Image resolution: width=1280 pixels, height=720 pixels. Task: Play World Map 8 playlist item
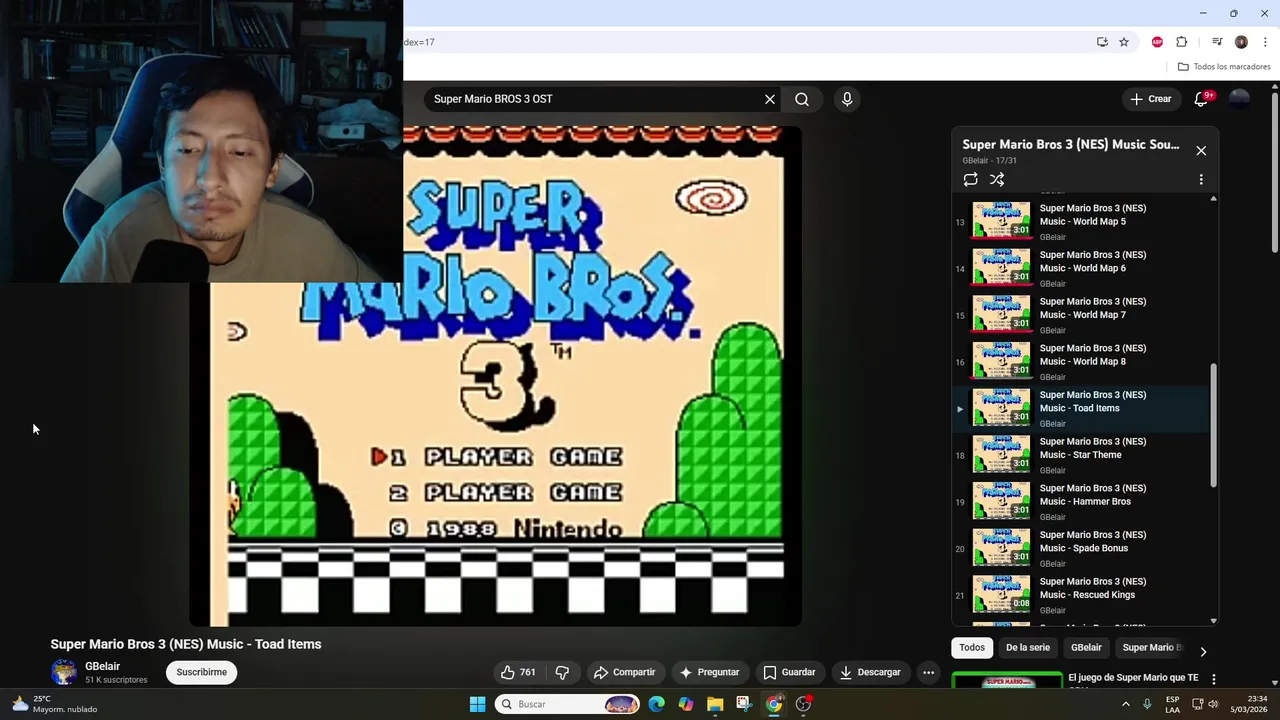tap(1080, 362)
